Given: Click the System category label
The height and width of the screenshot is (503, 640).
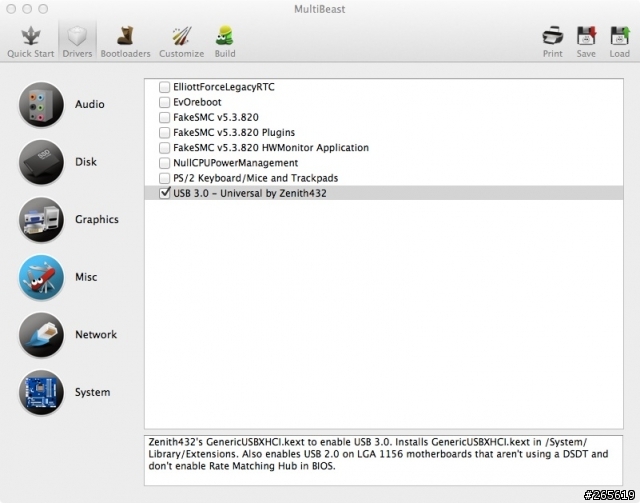Looking at the screenshot, I should click(x=92, y=392).
